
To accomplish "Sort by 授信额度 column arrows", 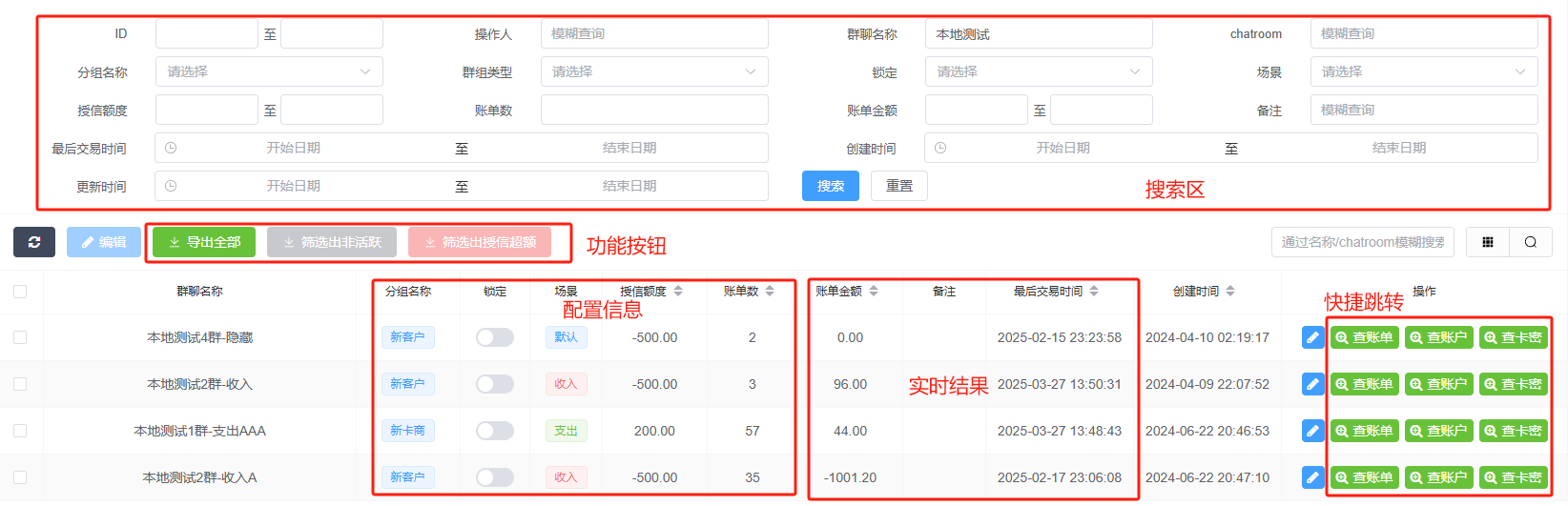I will (678, 291).
